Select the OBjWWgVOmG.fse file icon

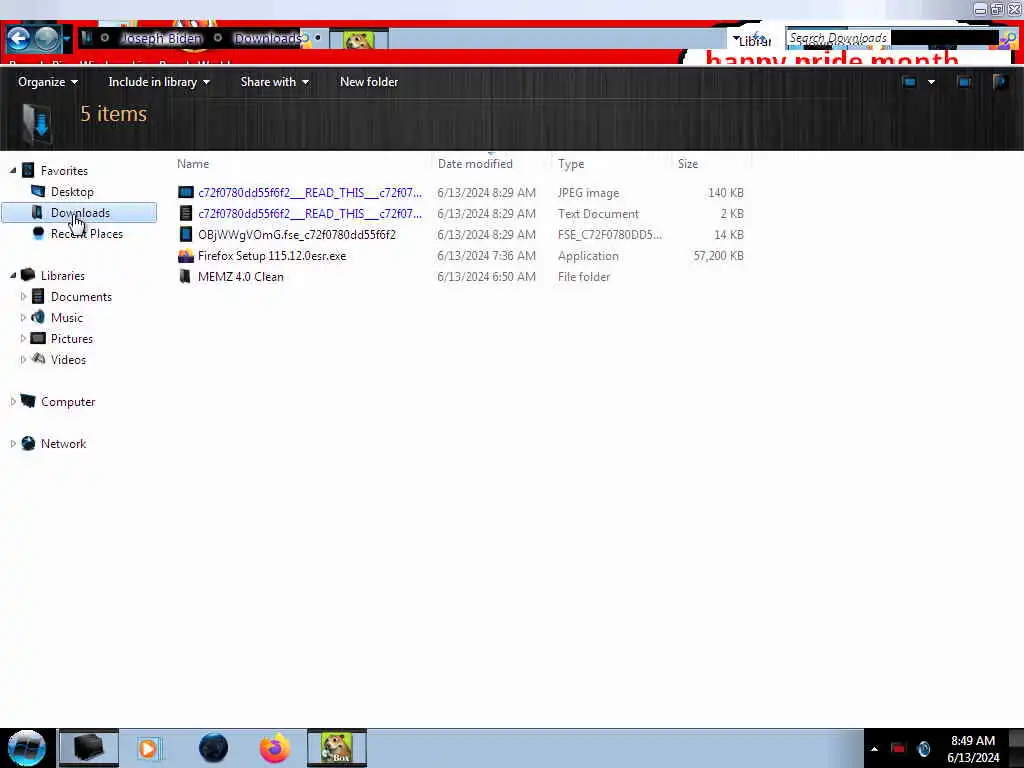tap(185, 234)
